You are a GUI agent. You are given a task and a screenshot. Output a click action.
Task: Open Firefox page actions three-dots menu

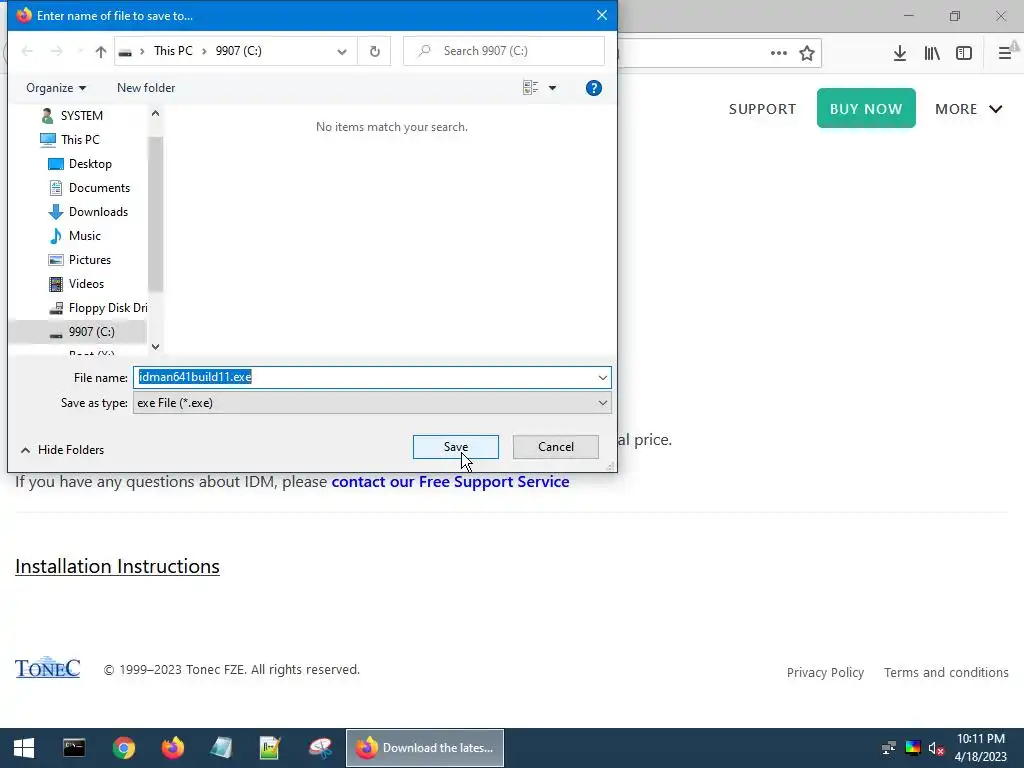pyautogui.click(x=778, y=54)
